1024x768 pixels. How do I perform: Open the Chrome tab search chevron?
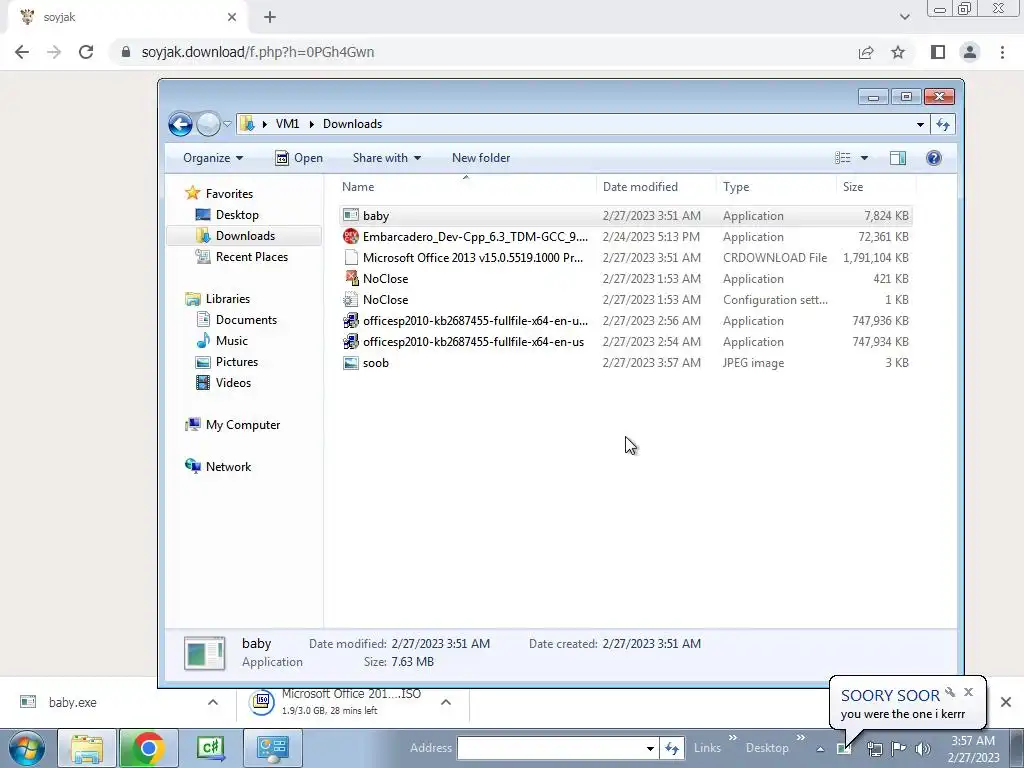(904, 17)
